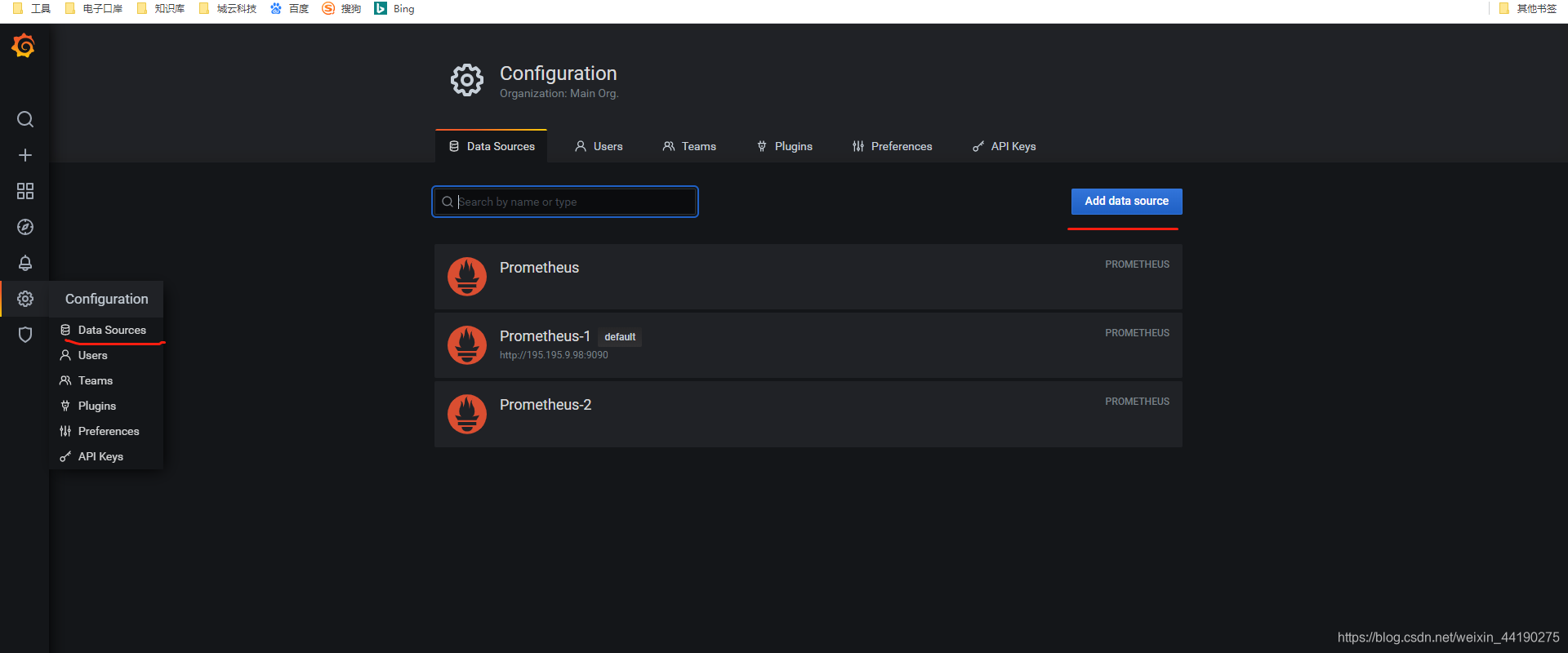Open the search magnifier in sidebar
Image resolution: width=1568 pixels, height=653 pixels.
tap(25, 119)
